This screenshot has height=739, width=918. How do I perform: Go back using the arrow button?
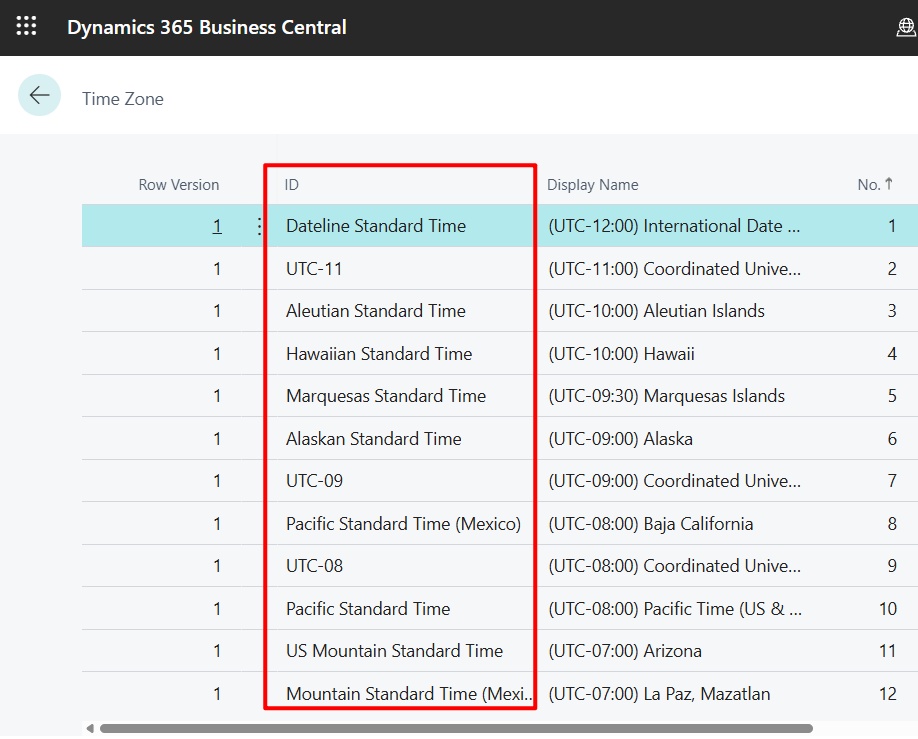click(40, 96)
